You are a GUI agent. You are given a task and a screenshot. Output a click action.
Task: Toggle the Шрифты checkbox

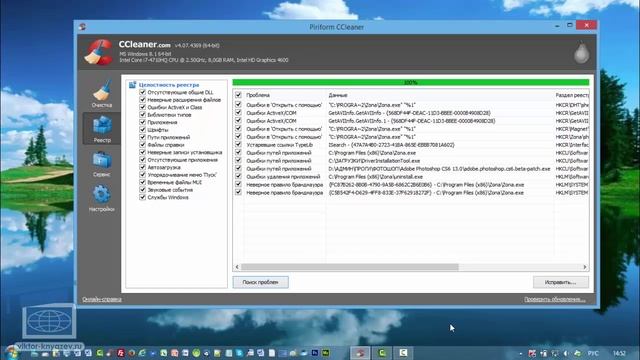[142, 129]
